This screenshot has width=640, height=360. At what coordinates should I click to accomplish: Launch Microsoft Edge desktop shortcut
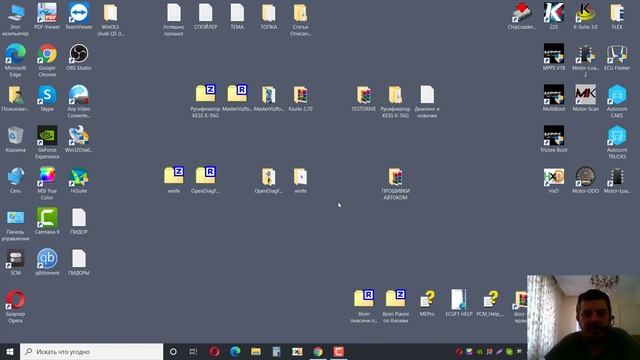16,54
